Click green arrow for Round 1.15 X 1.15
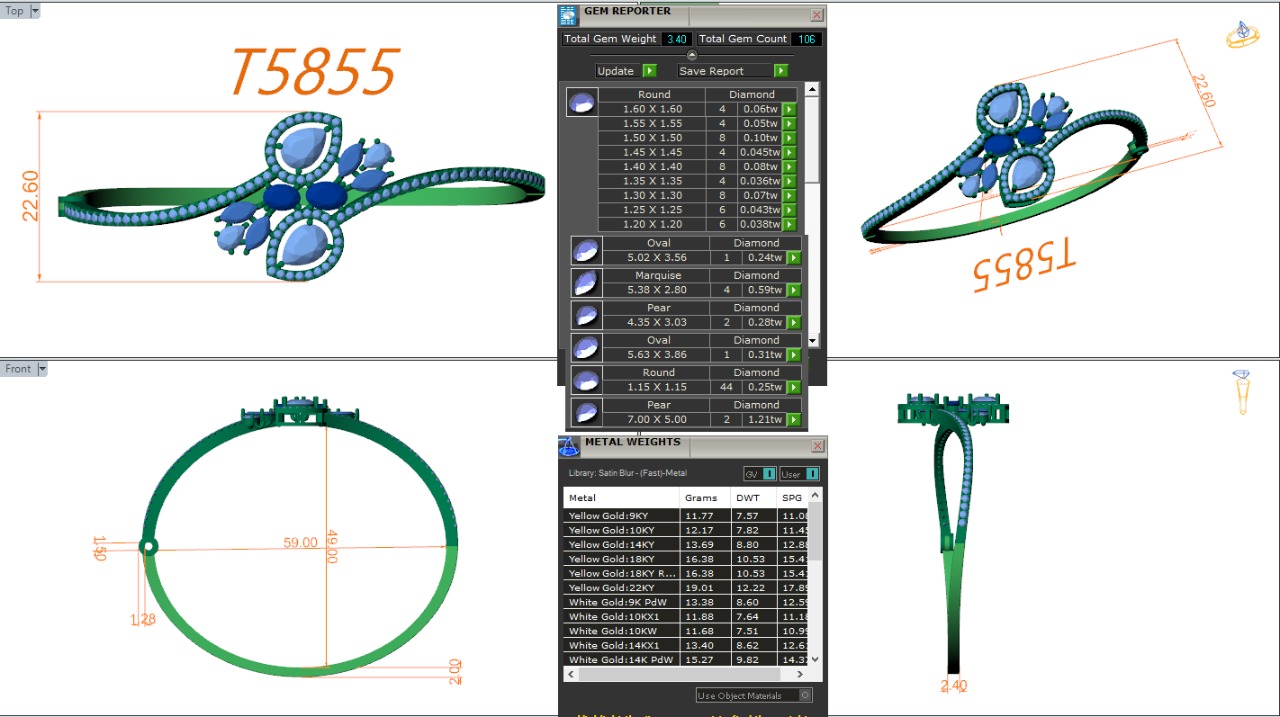Viewport: 1280px width, 717px height. 793,387
